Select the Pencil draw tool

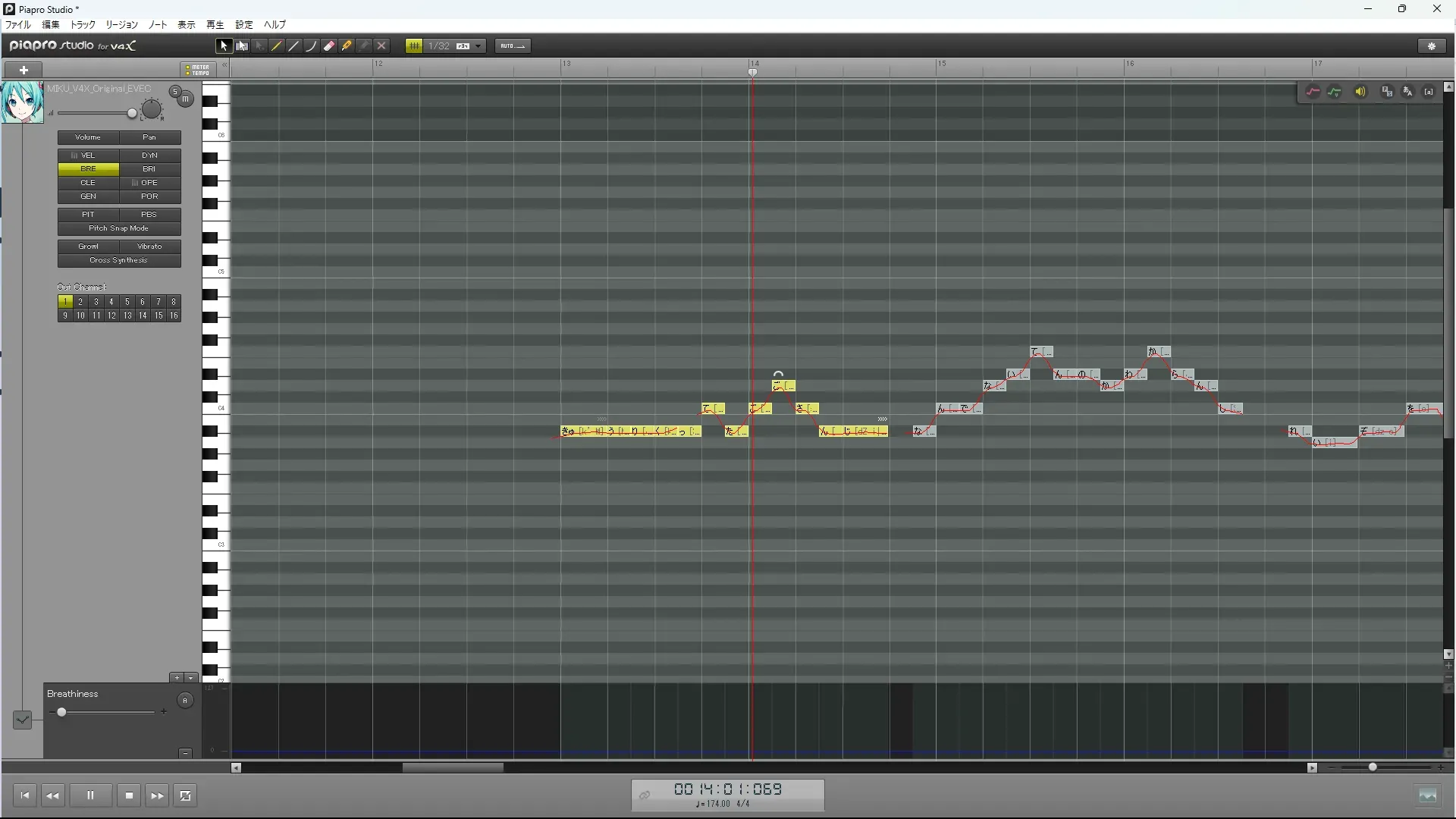tap(277, 45)
